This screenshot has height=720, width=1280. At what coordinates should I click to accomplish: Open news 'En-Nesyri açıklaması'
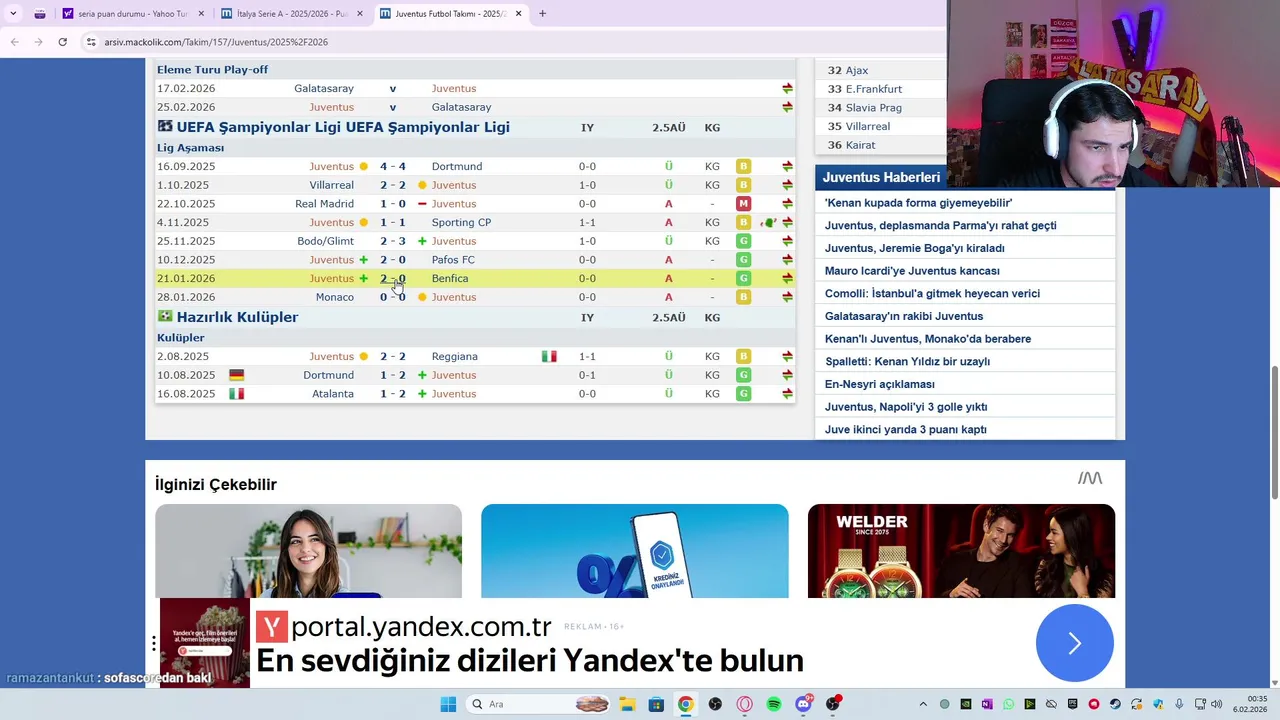point(880,384)
